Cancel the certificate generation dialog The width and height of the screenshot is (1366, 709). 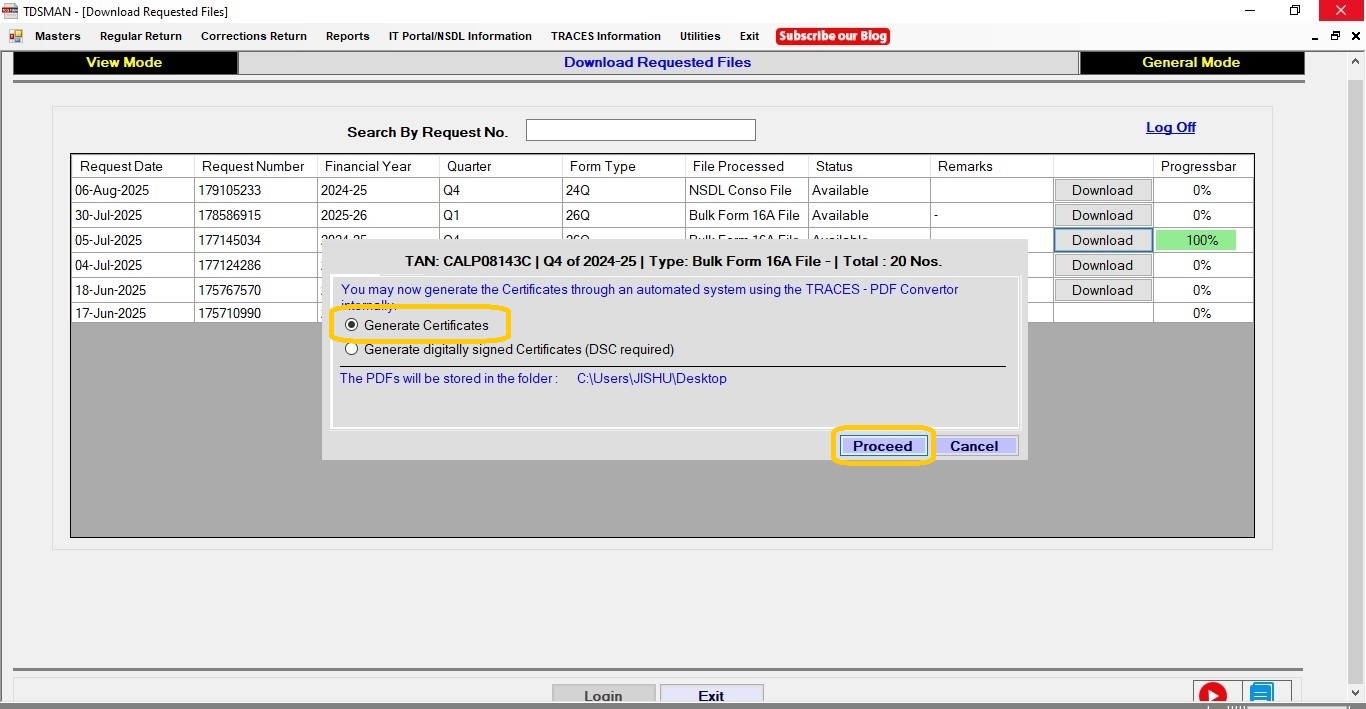tap(973, 446)
